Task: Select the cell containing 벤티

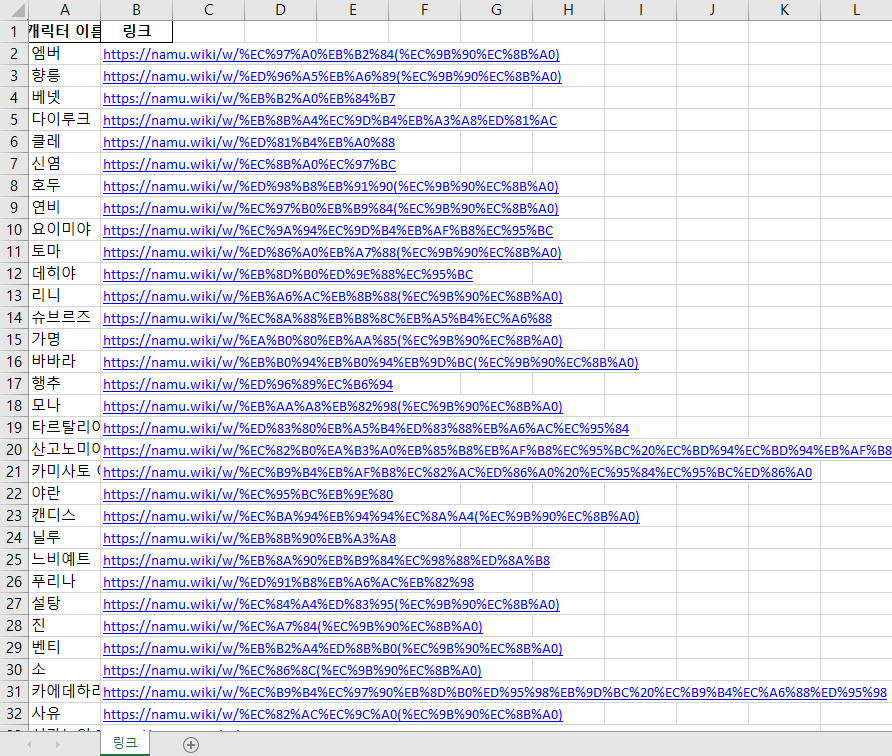Action: [65, 648]
